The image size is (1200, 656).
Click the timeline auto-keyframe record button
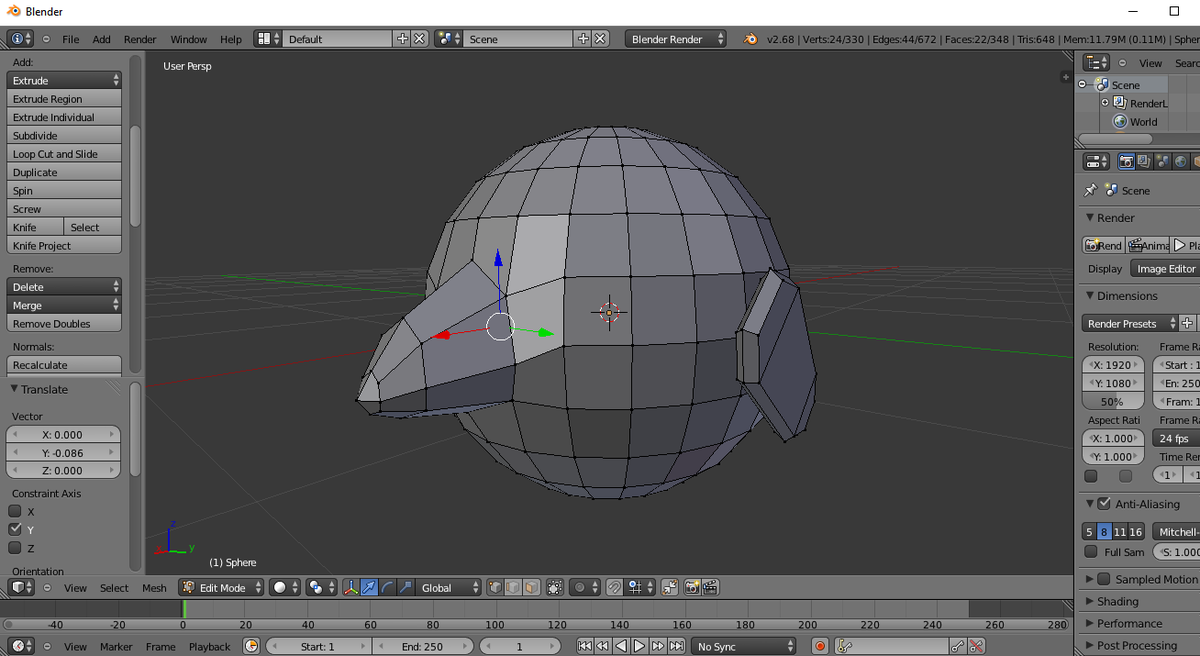[820, 646]
